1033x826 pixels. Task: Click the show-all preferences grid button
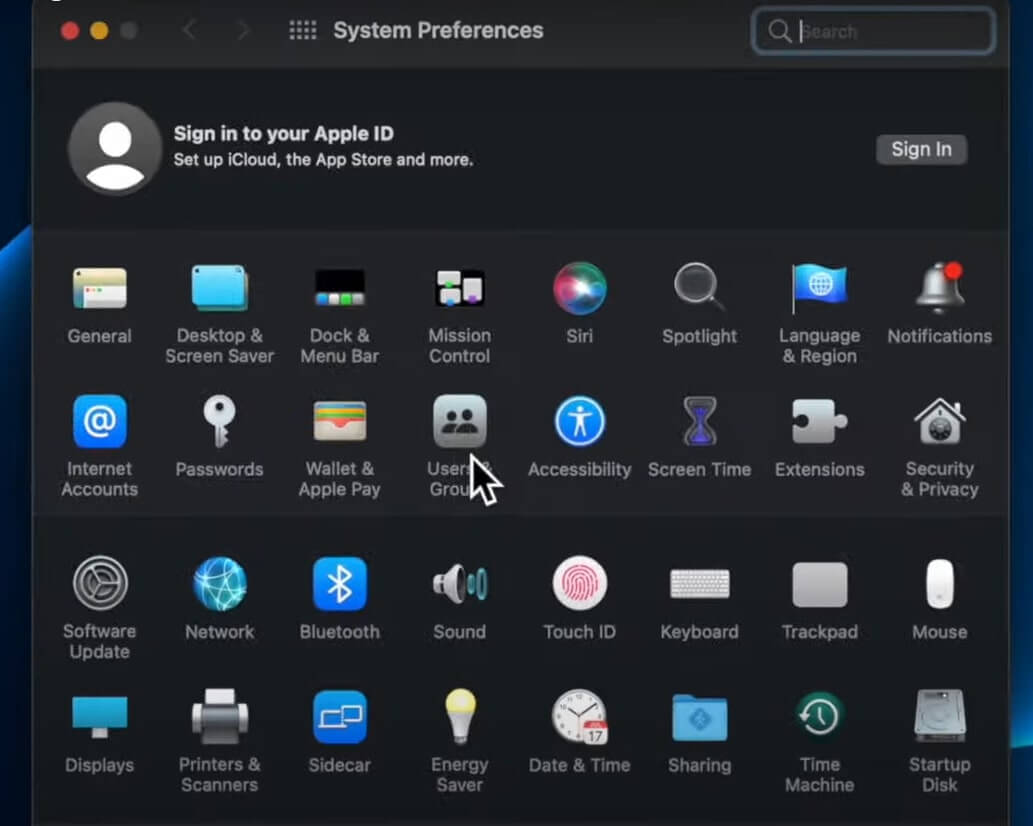[x=301, y=30]
